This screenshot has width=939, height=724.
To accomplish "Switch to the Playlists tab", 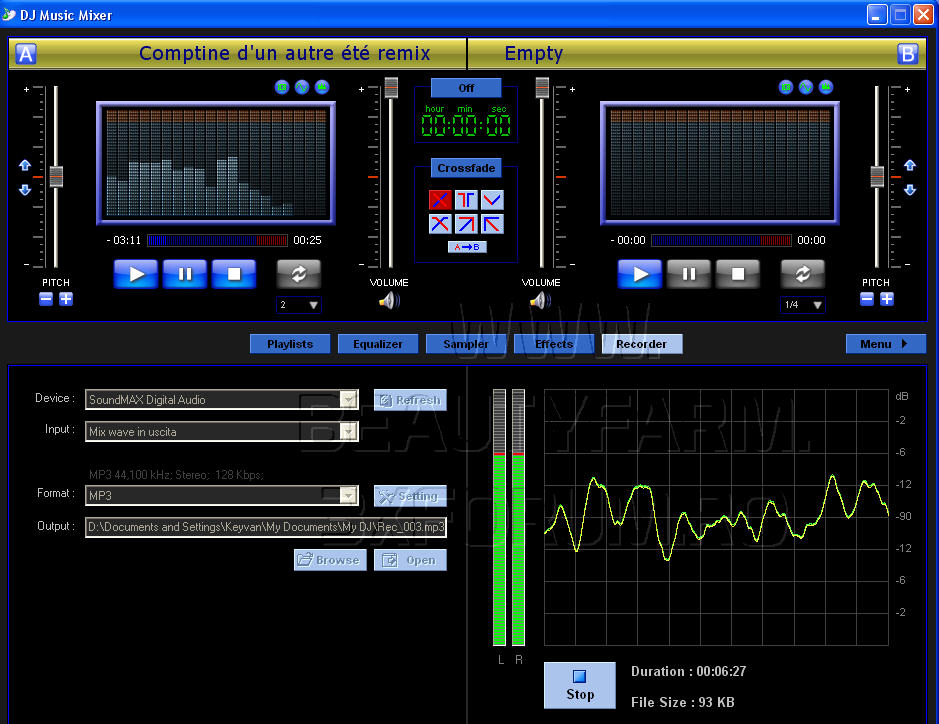I will [x=290, y=344].
